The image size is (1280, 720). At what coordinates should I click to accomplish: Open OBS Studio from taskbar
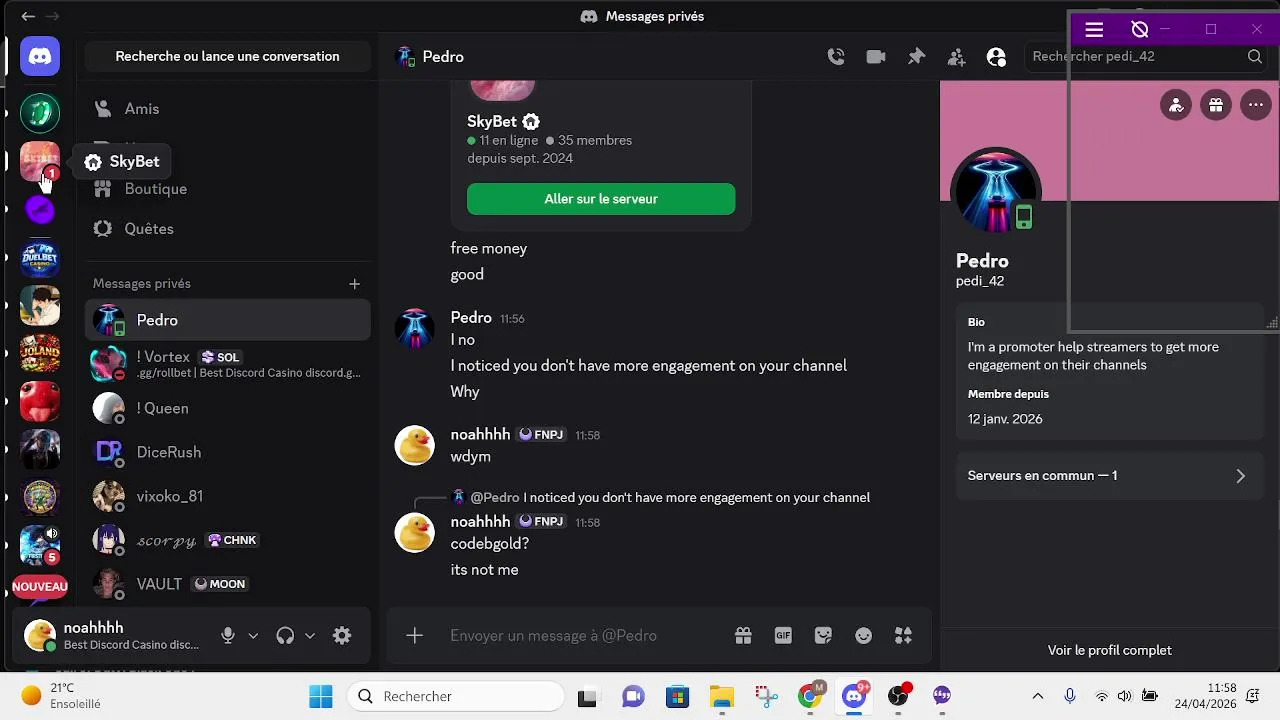898,696
